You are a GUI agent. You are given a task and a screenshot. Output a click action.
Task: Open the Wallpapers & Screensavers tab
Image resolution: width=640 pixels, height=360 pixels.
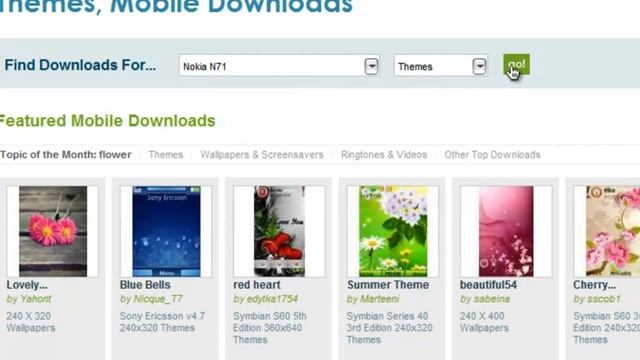pyautogui.click(x=262, y=155)
